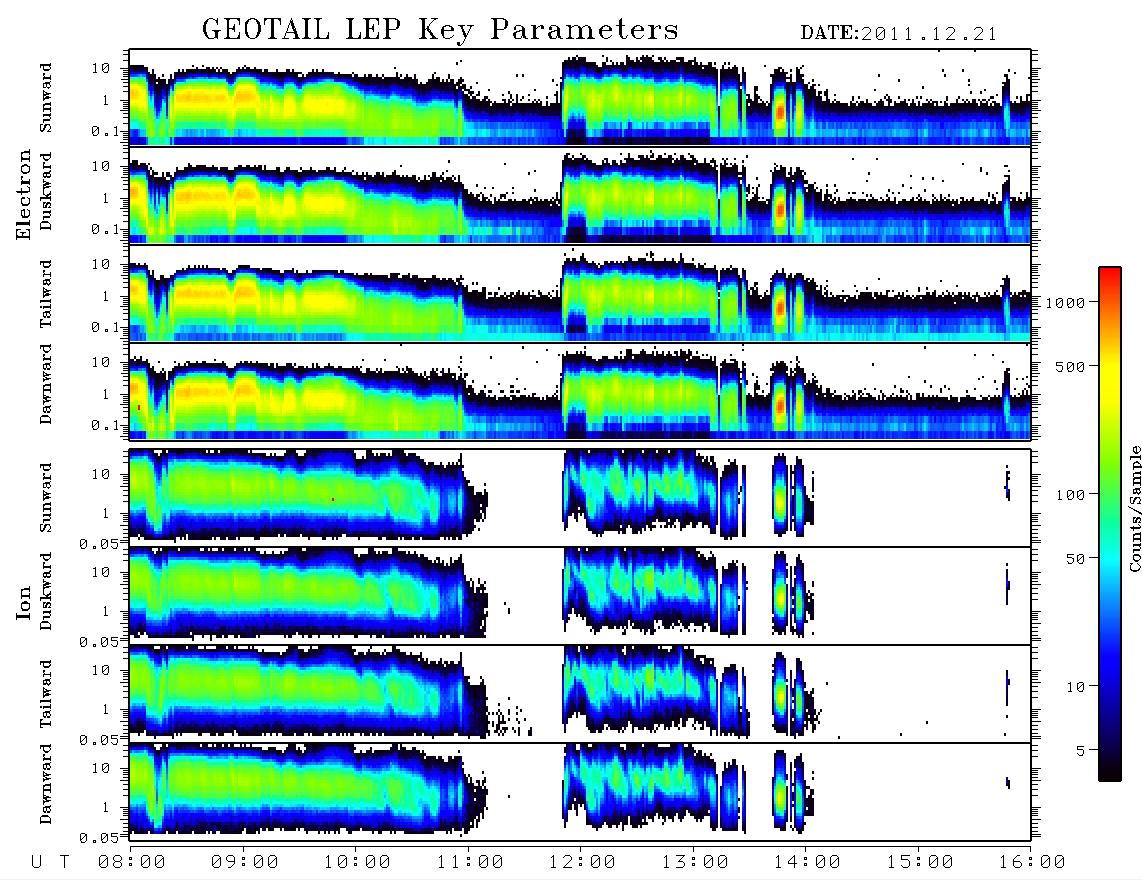The width and height of the screenshot is (1142, 880).
Task: Click the "50" color bar label
Action: pos(1075,559)
